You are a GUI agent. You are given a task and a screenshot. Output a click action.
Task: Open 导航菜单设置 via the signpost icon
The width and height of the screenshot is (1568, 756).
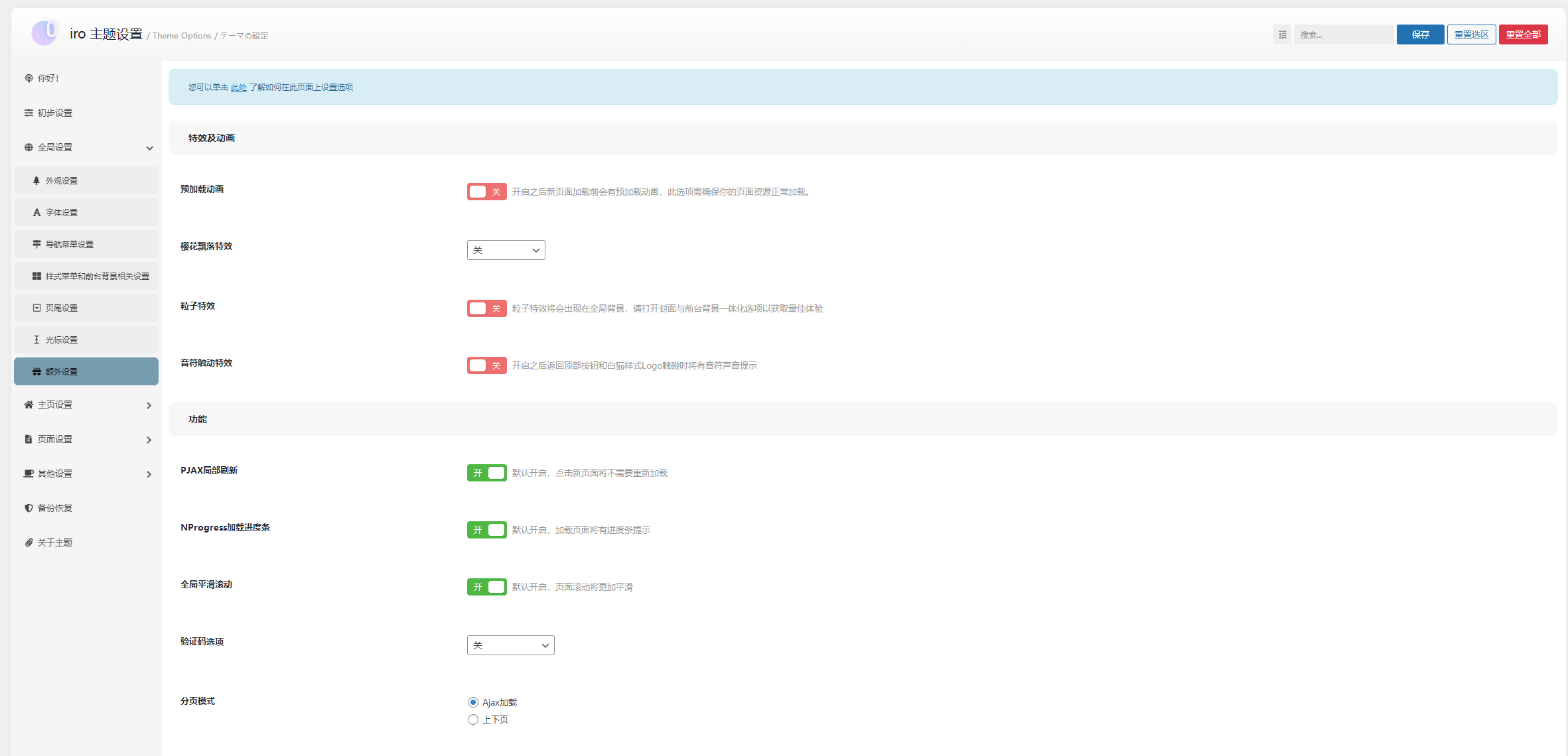point(36,244)
